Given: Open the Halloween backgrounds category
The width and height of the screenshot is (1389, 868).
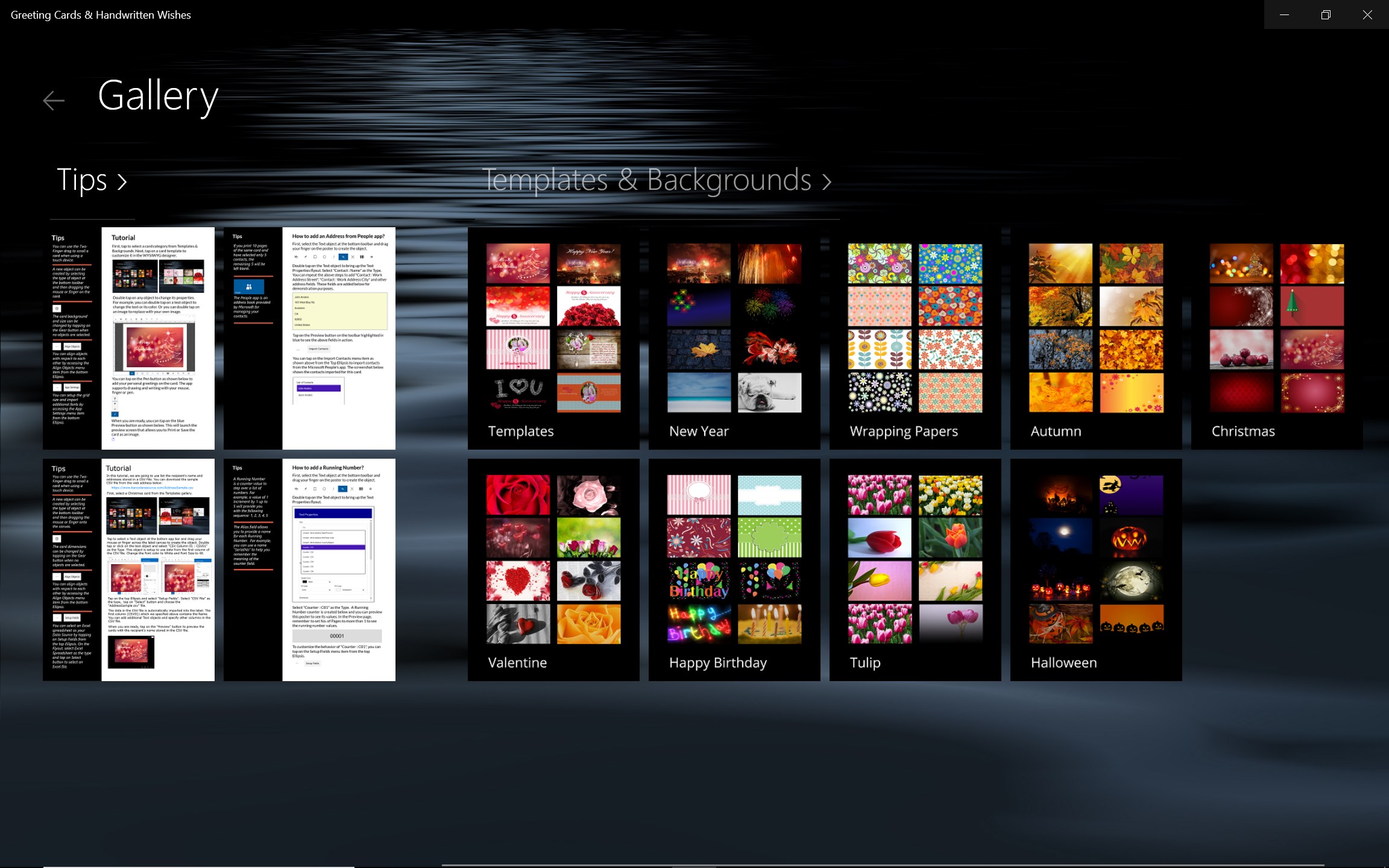Looking at the screenshot, I should pyautogui.click(x=1095, y=570).
